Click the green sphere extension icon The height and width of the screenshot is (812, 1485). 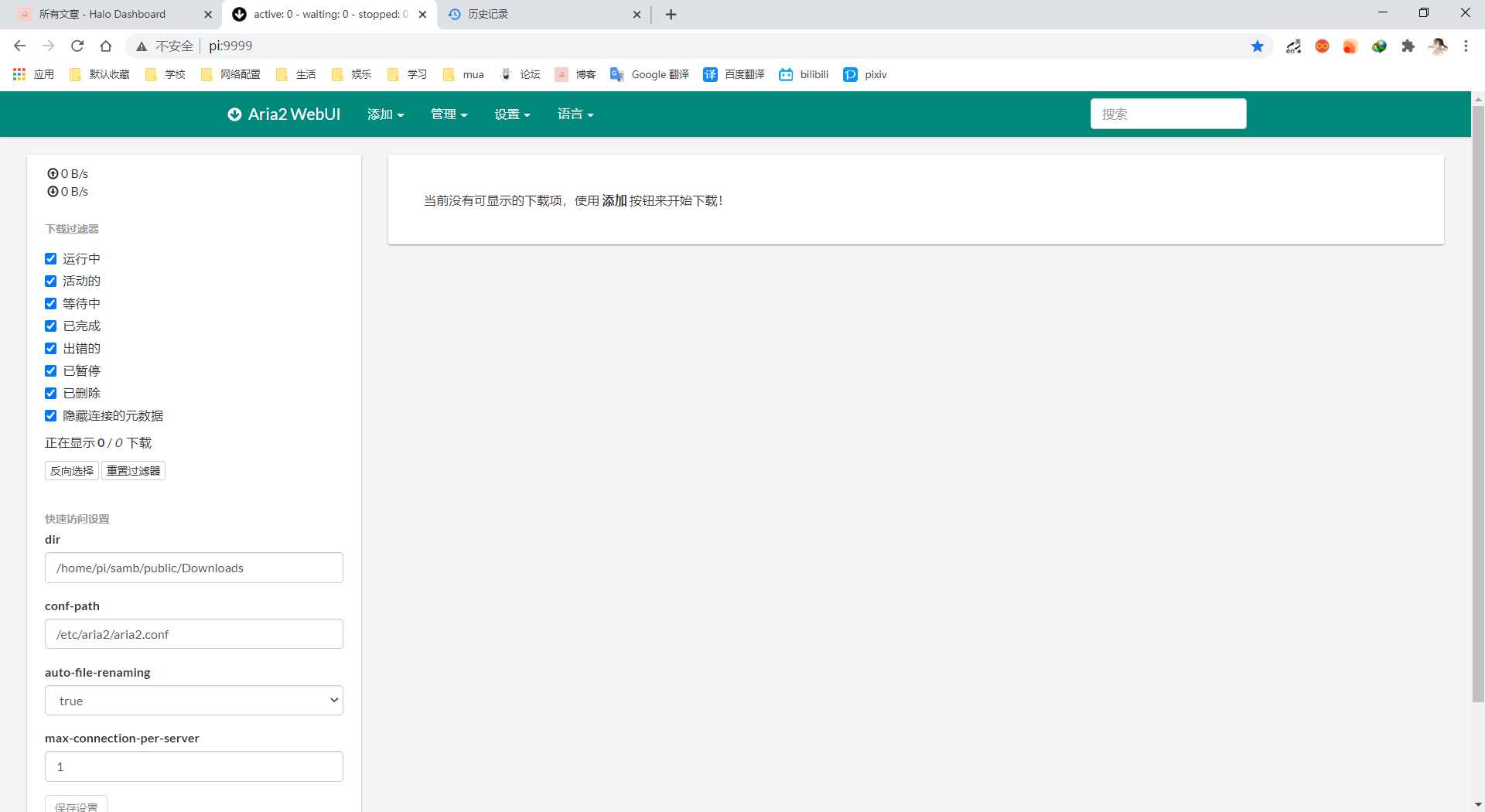point(1379,46)
